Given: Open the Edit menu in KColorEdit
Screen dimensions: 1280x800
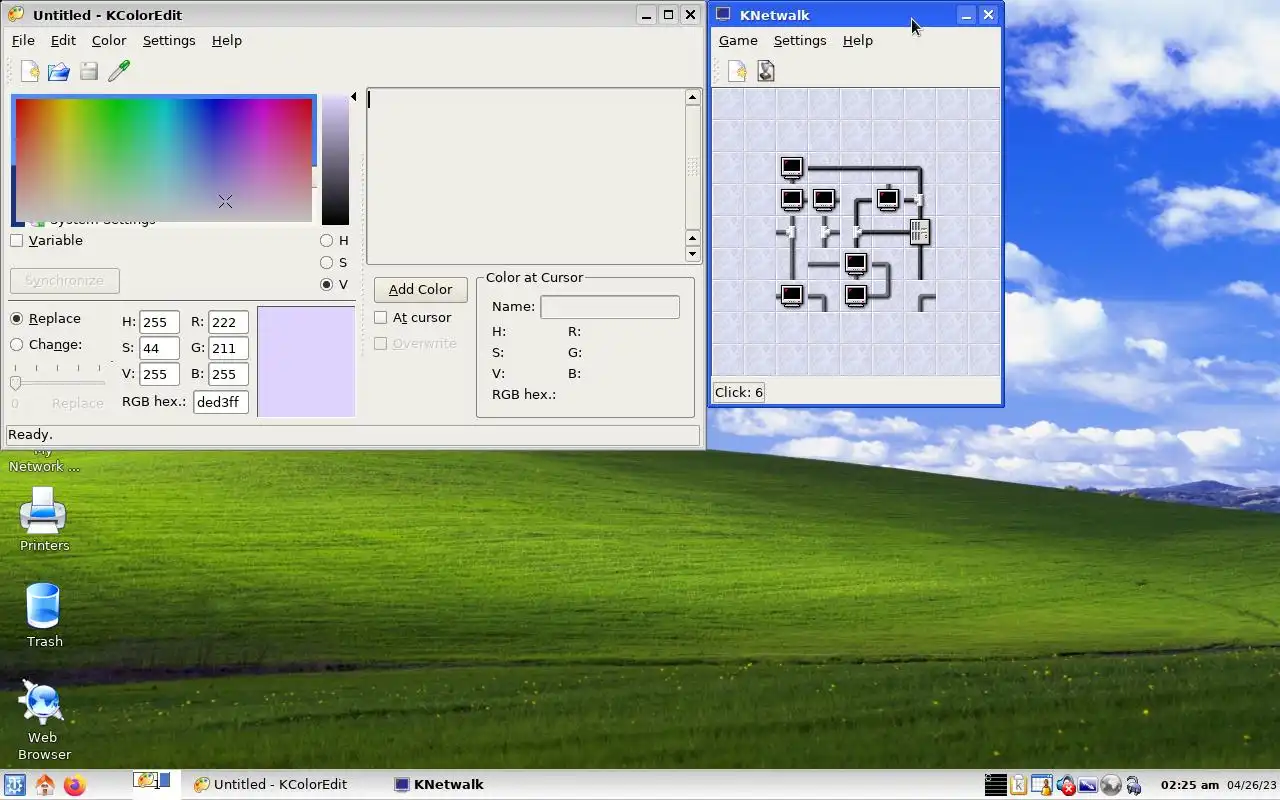Looking at the screenshot, I should 63,41.
